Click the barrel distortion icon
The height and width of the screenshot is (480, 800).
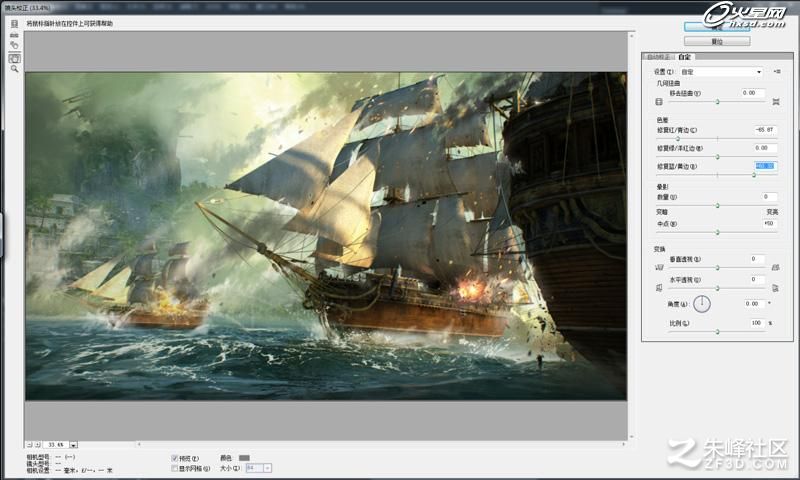click(659, 102)
